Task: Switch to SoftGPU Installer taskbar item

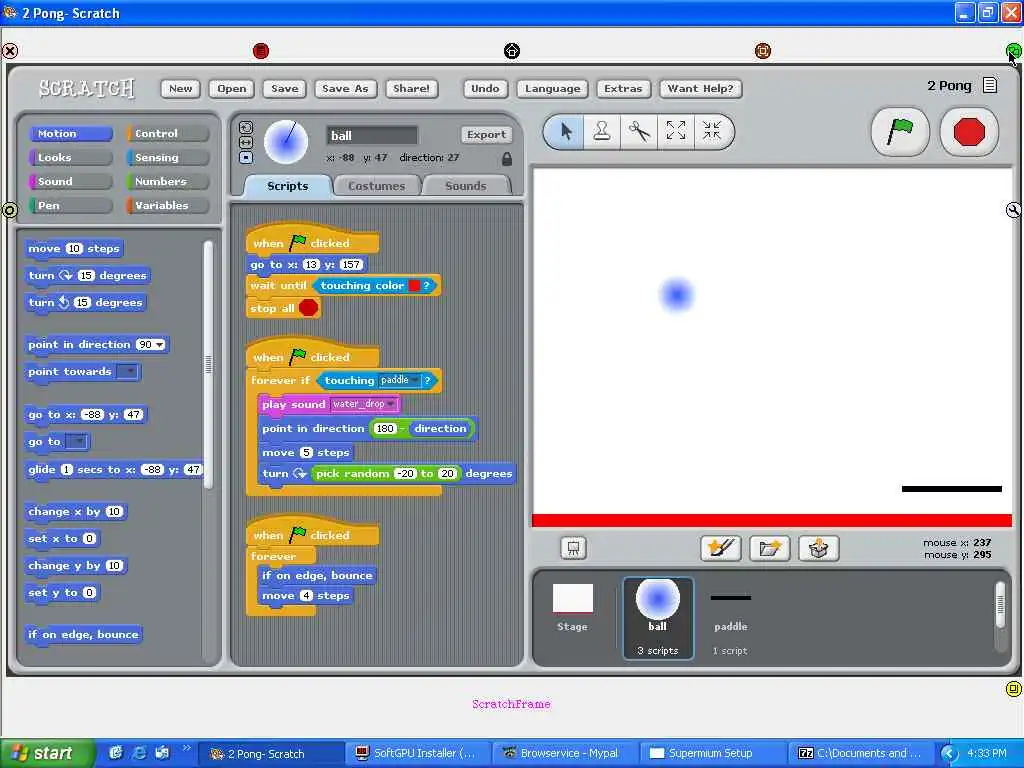Action: pyautogui.click(x=416, y=753)
